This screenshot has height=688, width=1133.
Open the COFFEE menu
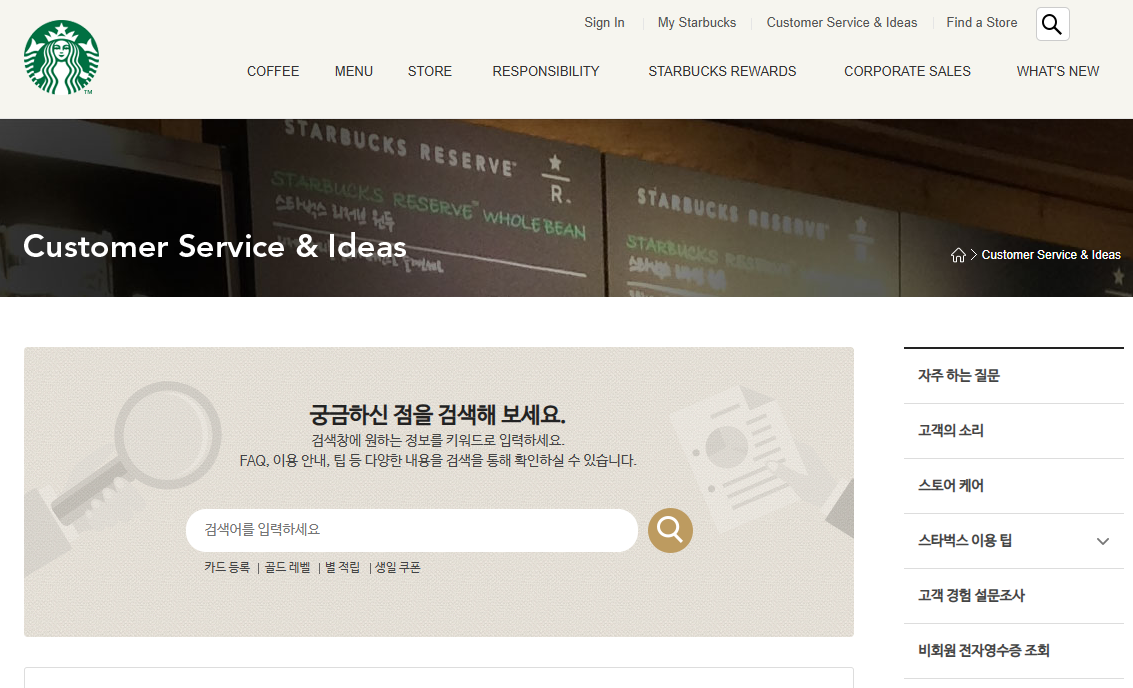(272, 72)
